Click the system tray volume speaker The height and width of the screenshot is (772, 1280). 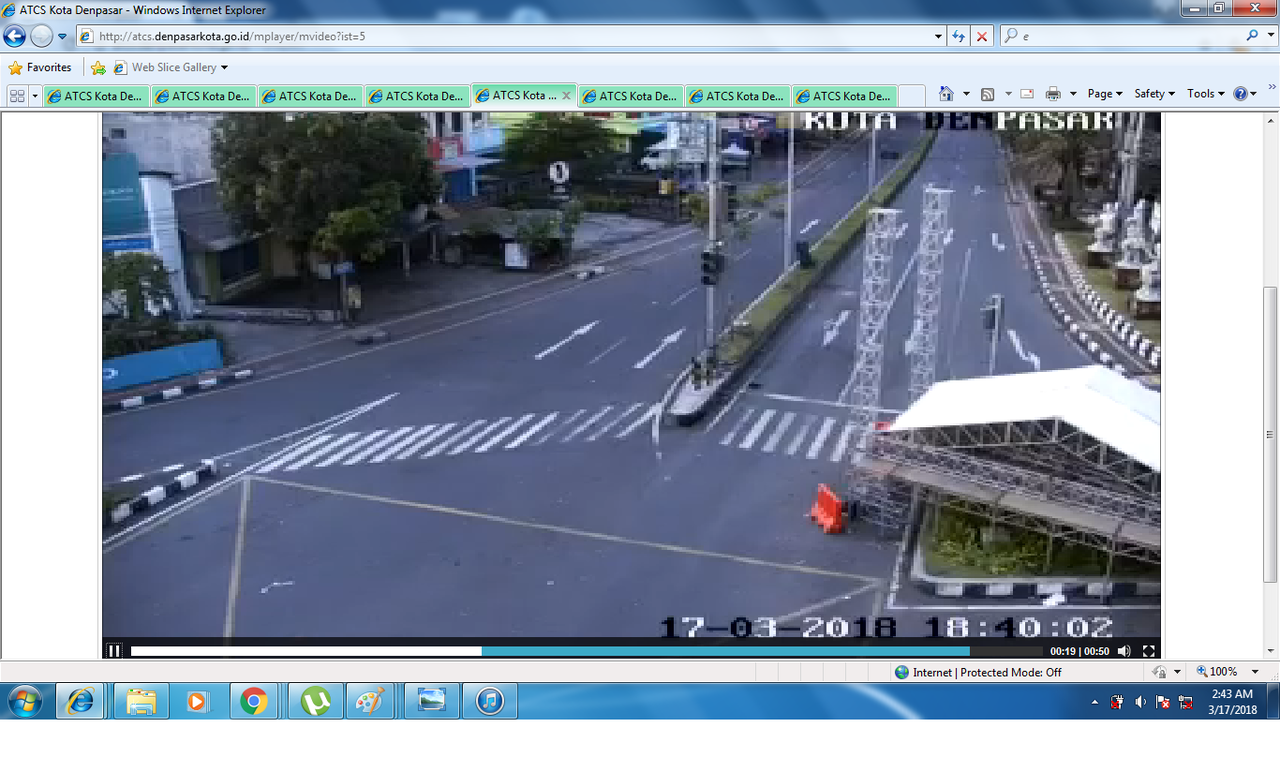tap(1140, 702)
